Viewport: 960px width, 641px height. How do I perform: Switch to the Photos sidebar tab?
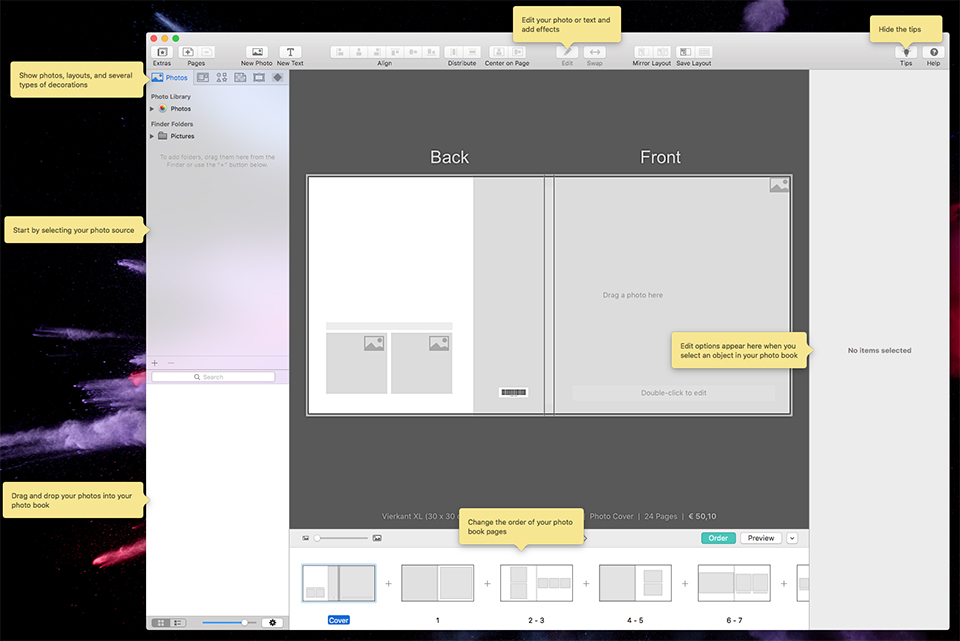pos(170,78)
